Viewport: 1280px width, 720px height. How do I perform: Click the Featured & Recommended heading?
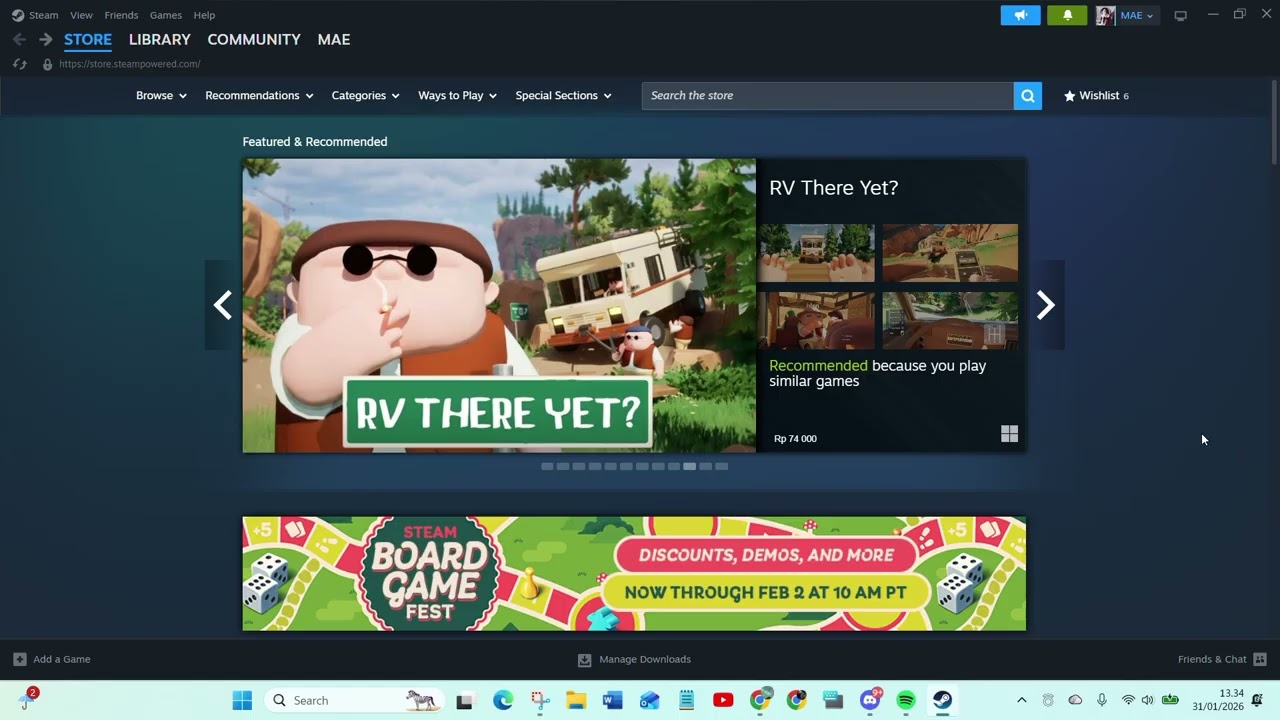[315, 142]
